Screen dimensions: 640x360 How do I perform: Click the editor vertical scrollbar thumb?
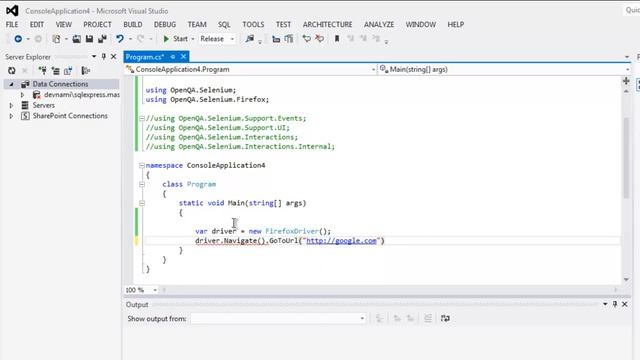626,158
